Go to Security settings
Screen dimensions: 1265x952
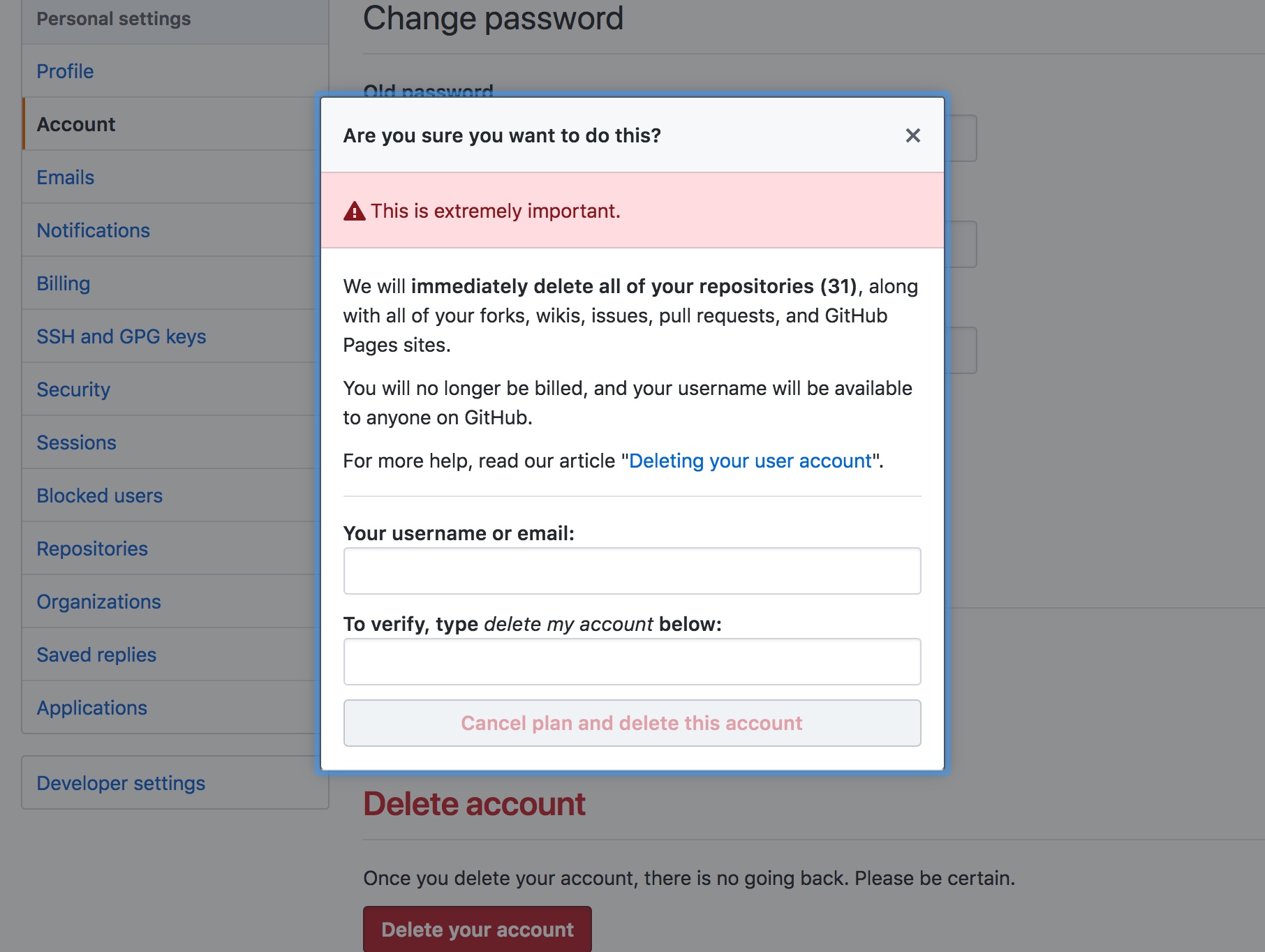pos(73,389)
